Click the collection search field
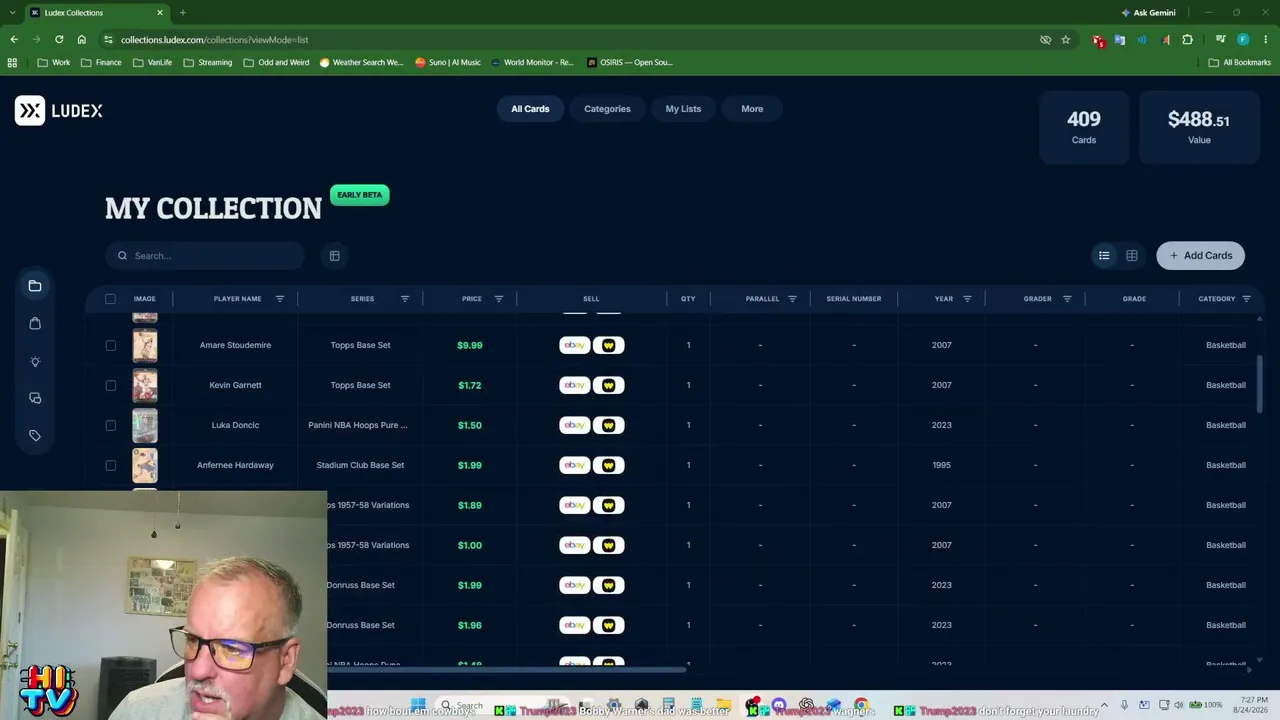 tap(205, 256)
